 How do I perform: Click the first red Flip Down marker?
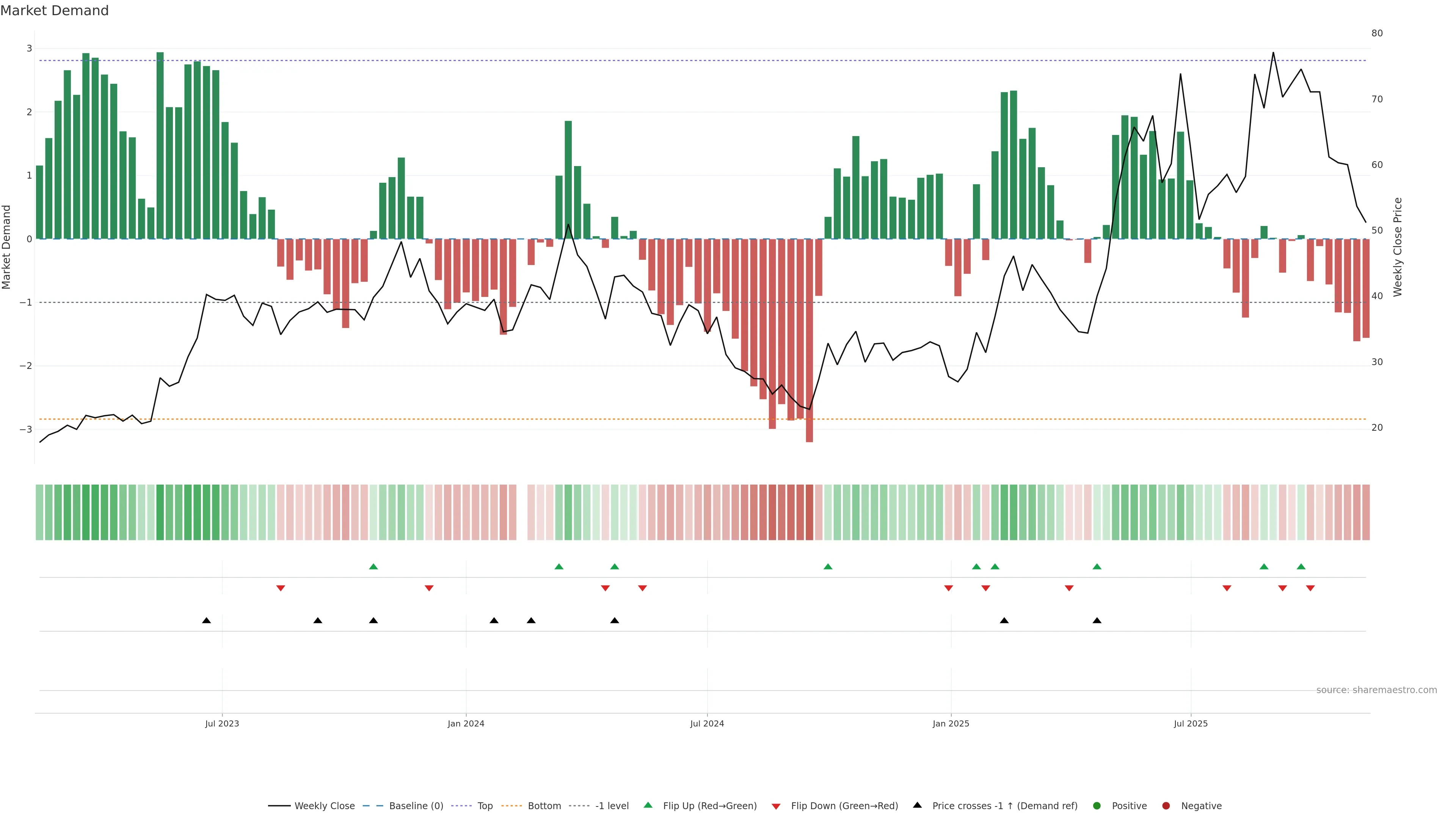[280, 588]
